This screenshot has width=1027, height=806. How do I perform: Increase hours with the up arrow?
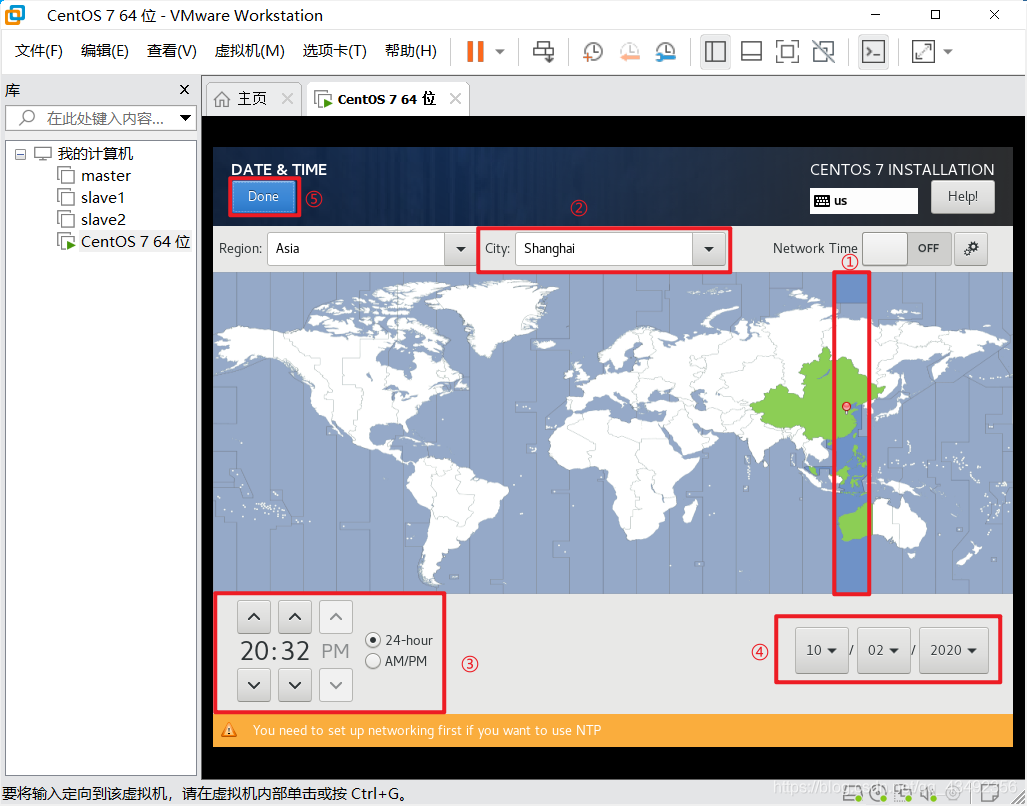coord(254,617)
